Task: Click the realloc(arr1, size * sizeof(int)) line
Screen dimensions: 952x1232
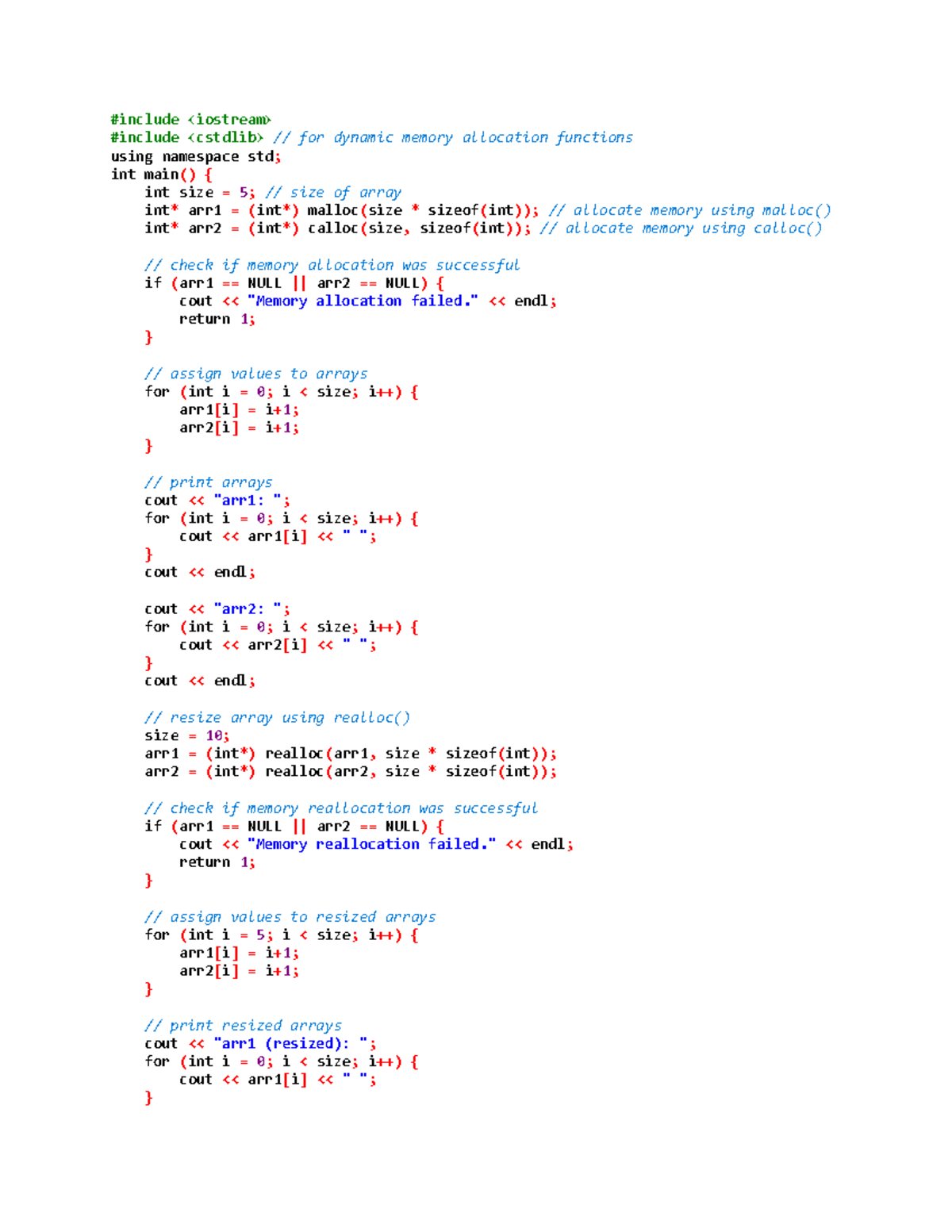Action: (x=351, y=754)
